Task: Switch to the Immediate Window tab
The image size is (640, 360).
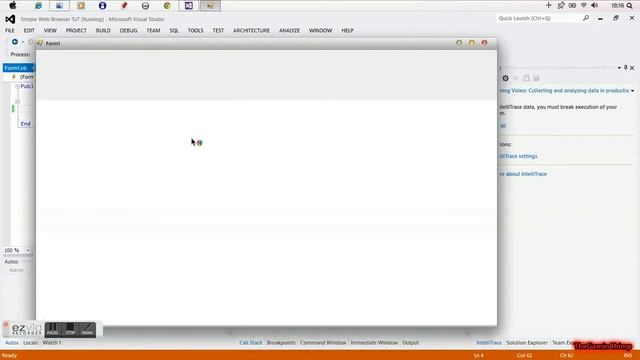Action: [374, 343]
